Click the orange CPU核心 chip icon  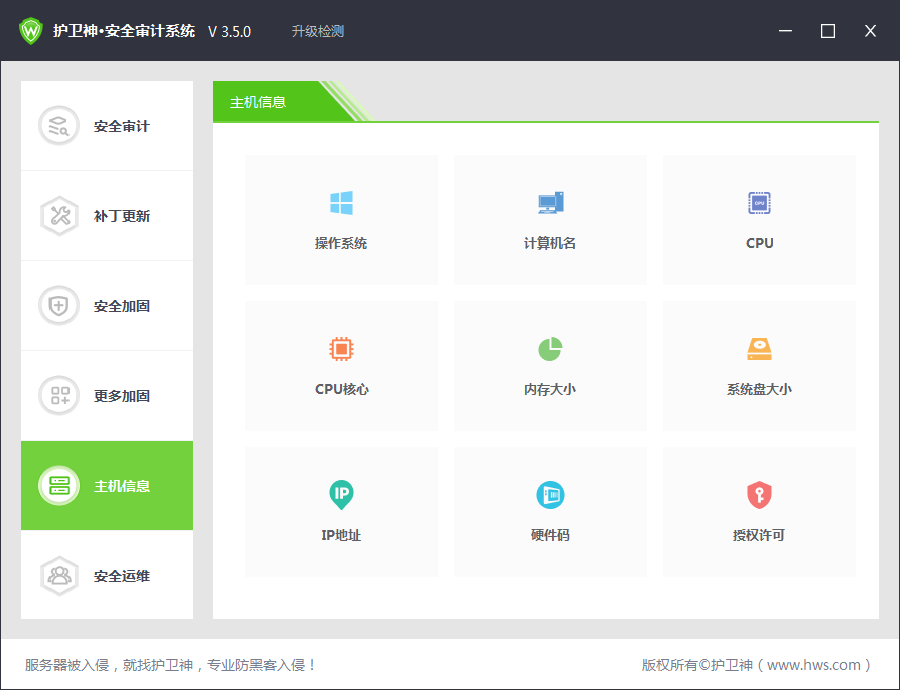(x=342, y=348)
